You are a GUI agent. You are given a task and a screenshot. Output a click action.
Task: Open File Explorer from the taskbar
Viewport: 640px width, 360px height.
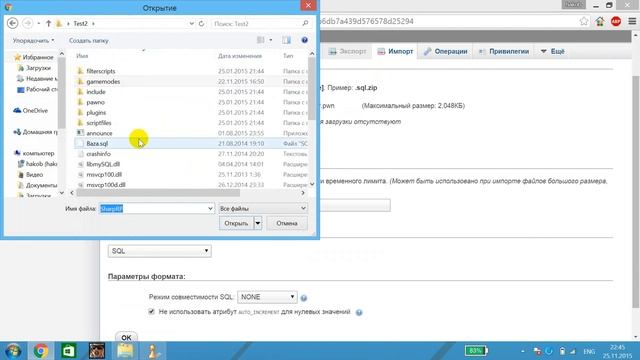[125, 351]
